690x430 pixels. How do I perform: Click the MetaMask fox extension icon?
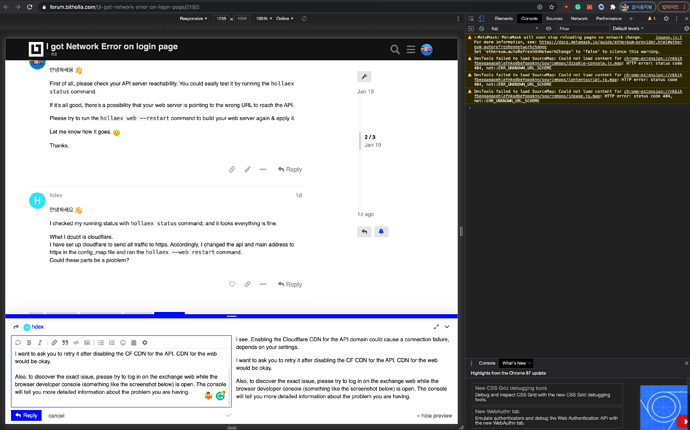point(589,7)
